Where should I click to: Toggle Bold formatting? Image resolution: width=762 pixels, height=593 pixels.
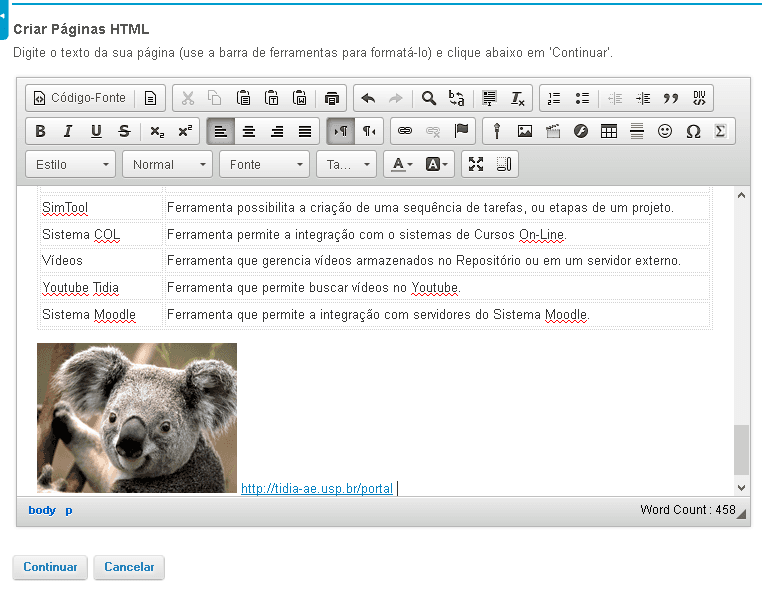coord(40,131)
